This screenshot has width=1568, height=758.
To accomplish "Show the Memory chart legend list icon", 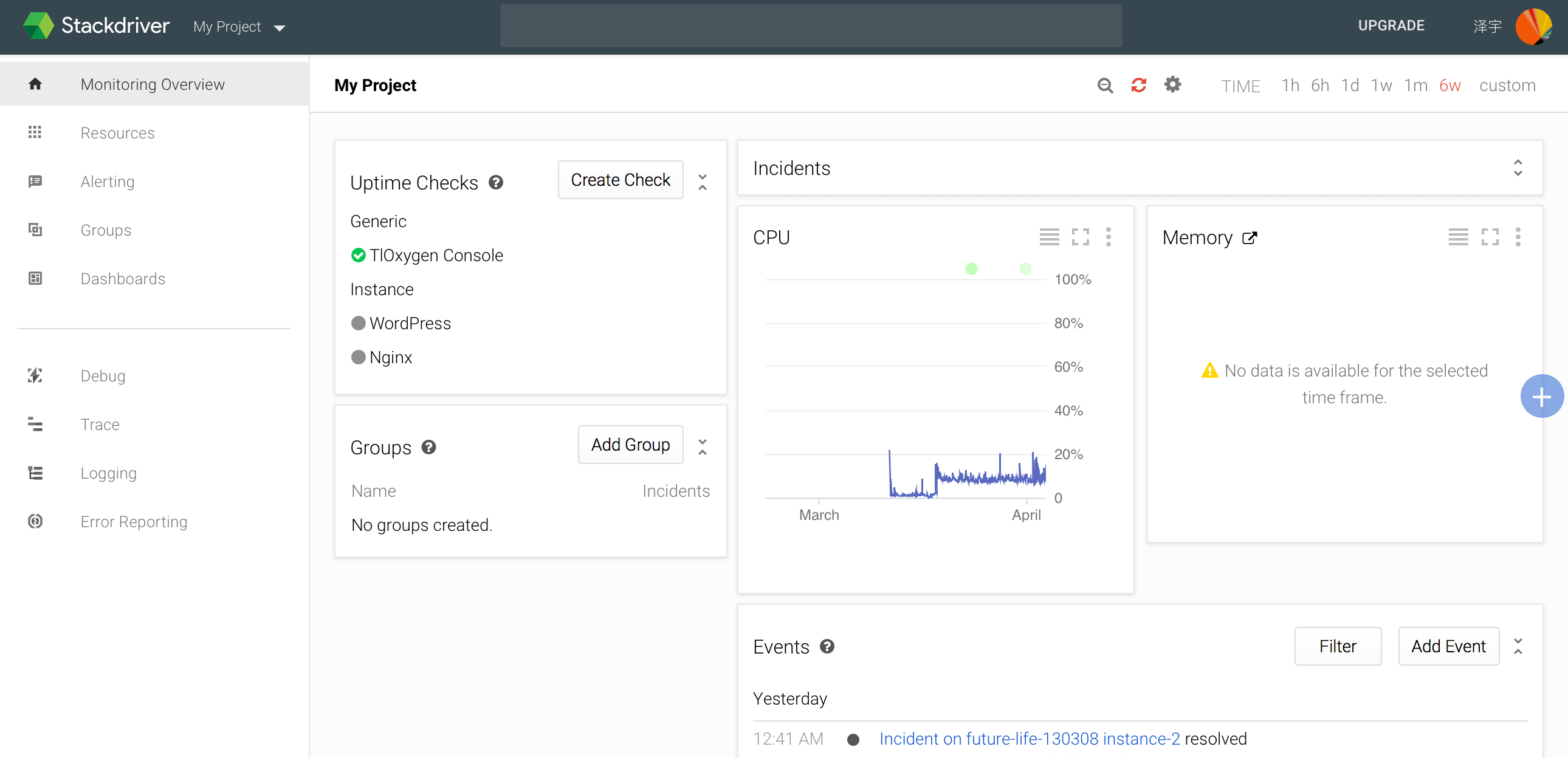I will click(1459, 237).
